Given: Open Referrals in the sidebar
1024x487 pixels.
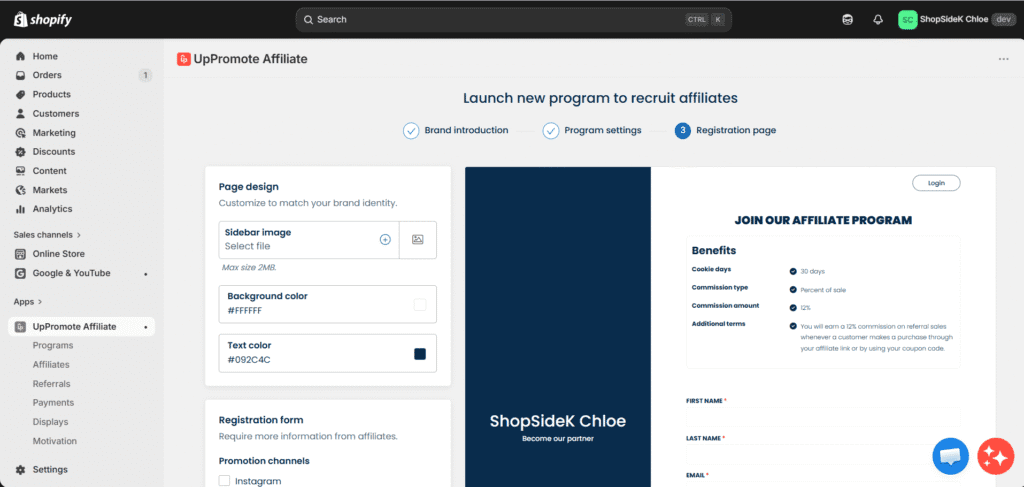Looking at the screenshot, I should point(52,384).
